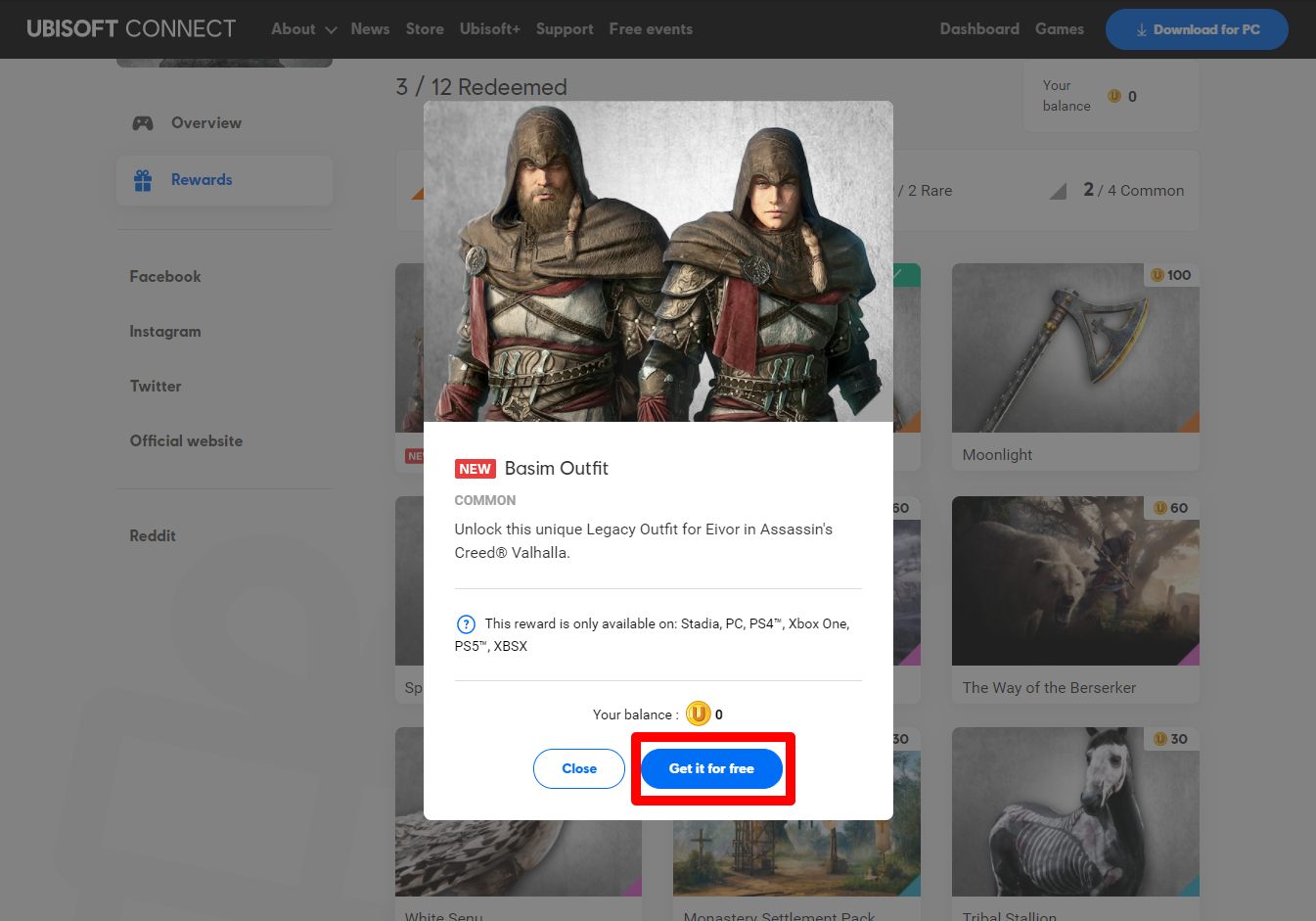Open Free events
This screenshot has width=1316, height=921.
pos(651,28)
